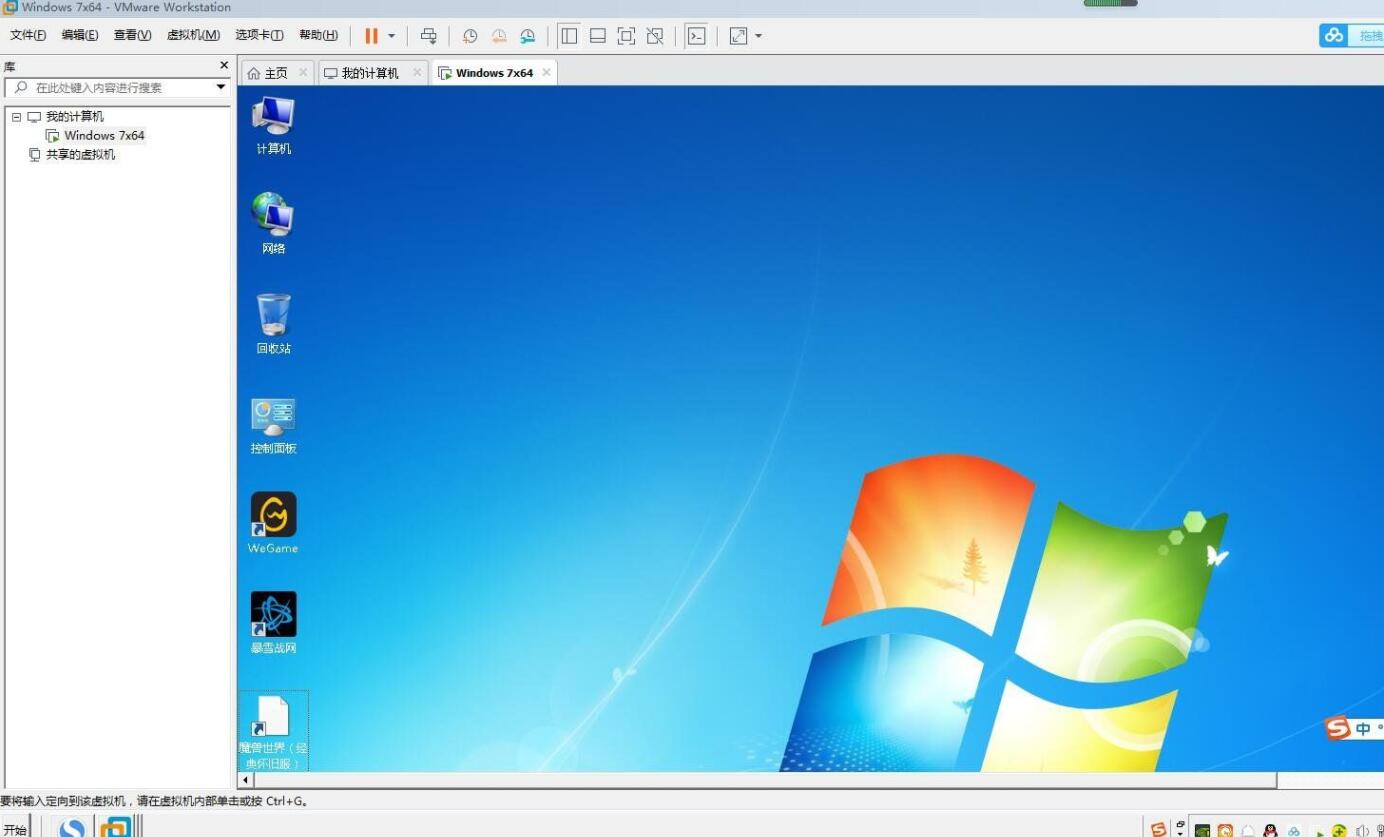Open the stretch display dropdown arrow
This screenshot has width=1384, height=837.
tap(758, 36)
